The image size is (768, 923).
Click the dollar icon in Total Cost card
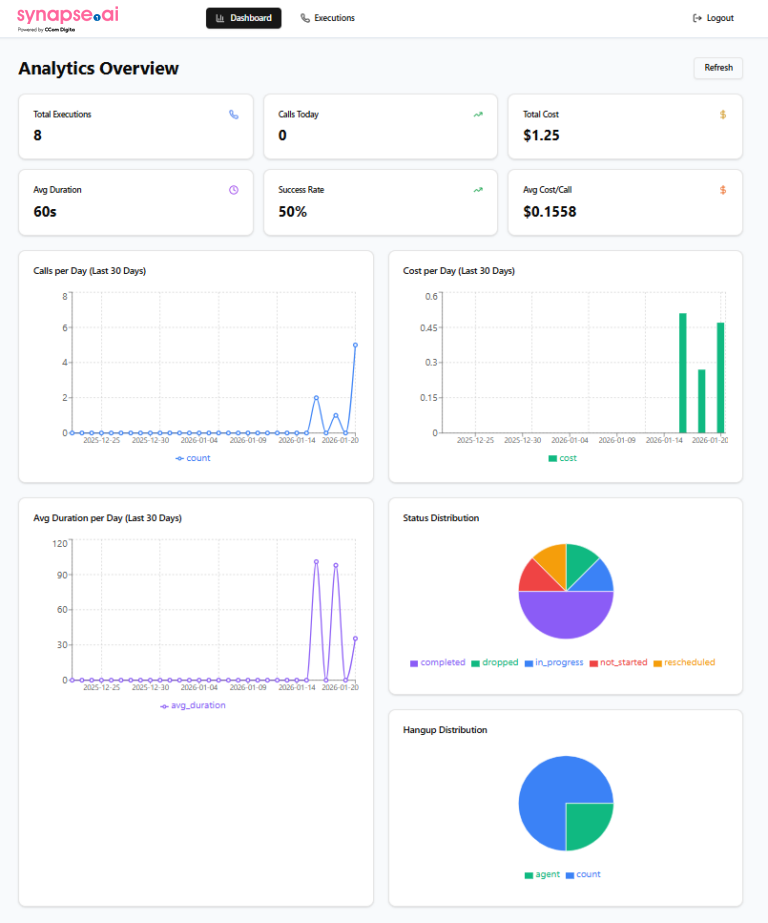click(x=723, y=115)
